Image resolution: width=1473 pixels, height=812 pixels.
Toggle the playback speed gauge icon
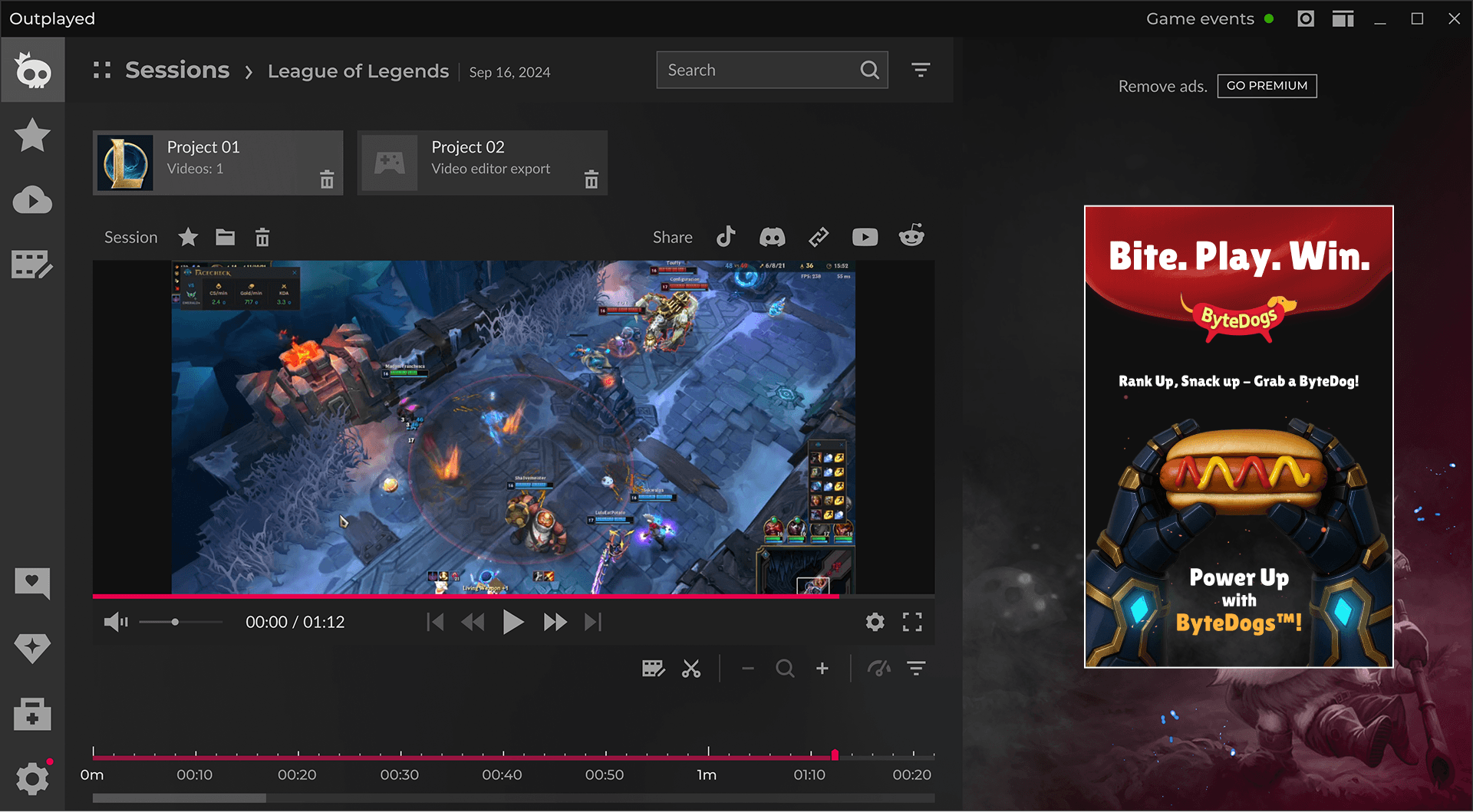[x=878, y=669]
